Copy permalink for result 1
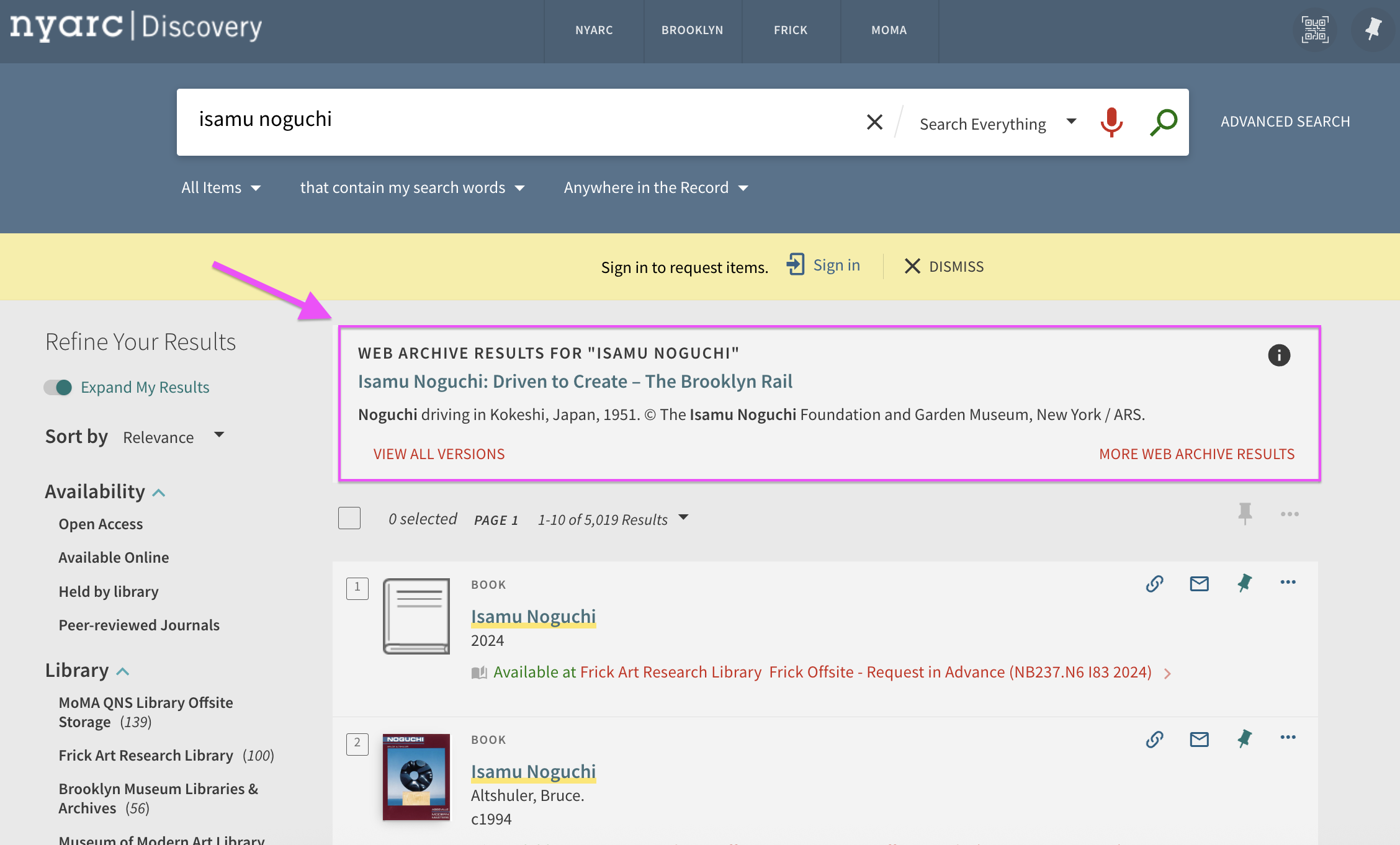This screenshot has height=845, width=1400. tap(1154, 583)
